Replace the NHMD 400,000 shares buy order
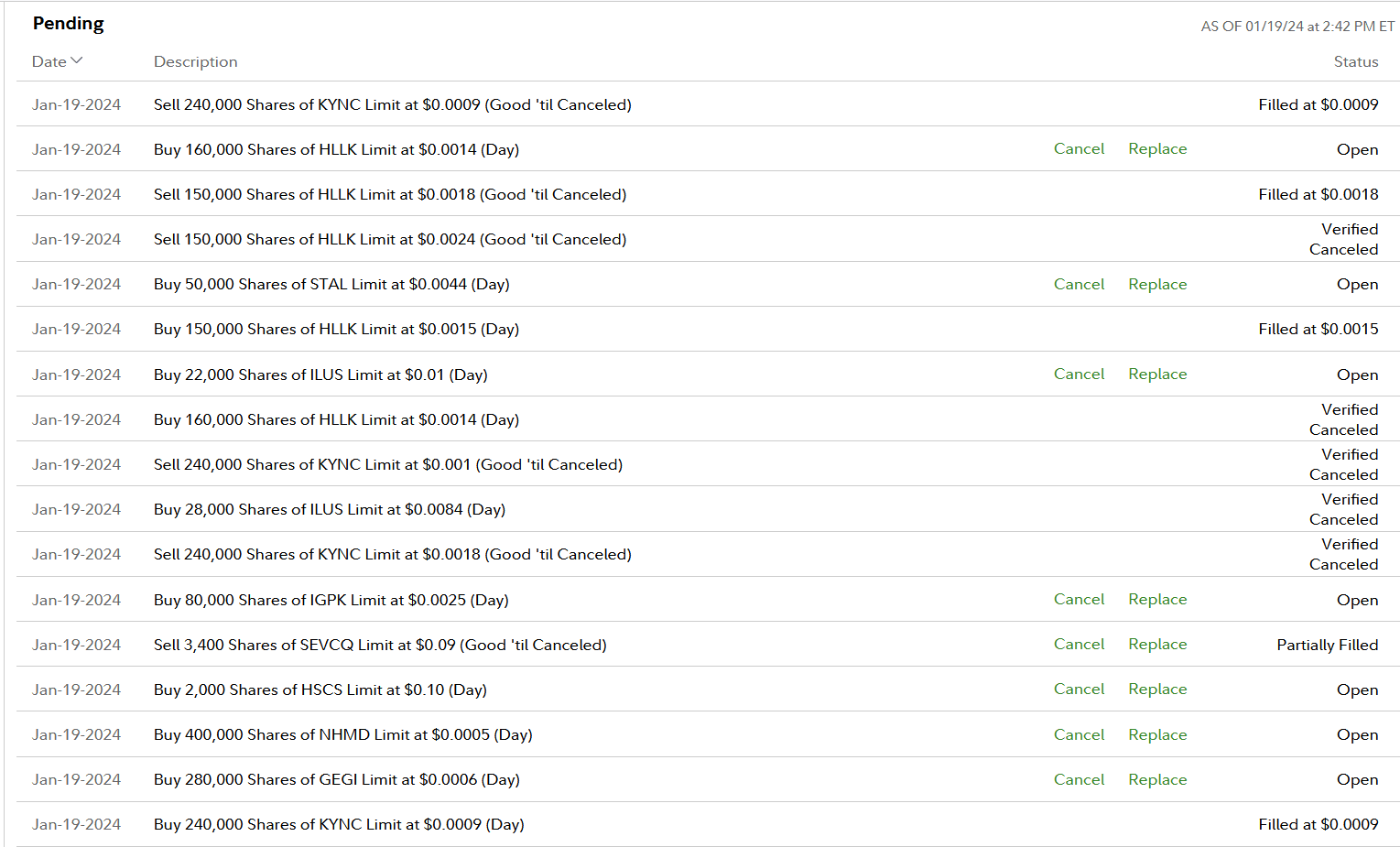 (1157, 734)
